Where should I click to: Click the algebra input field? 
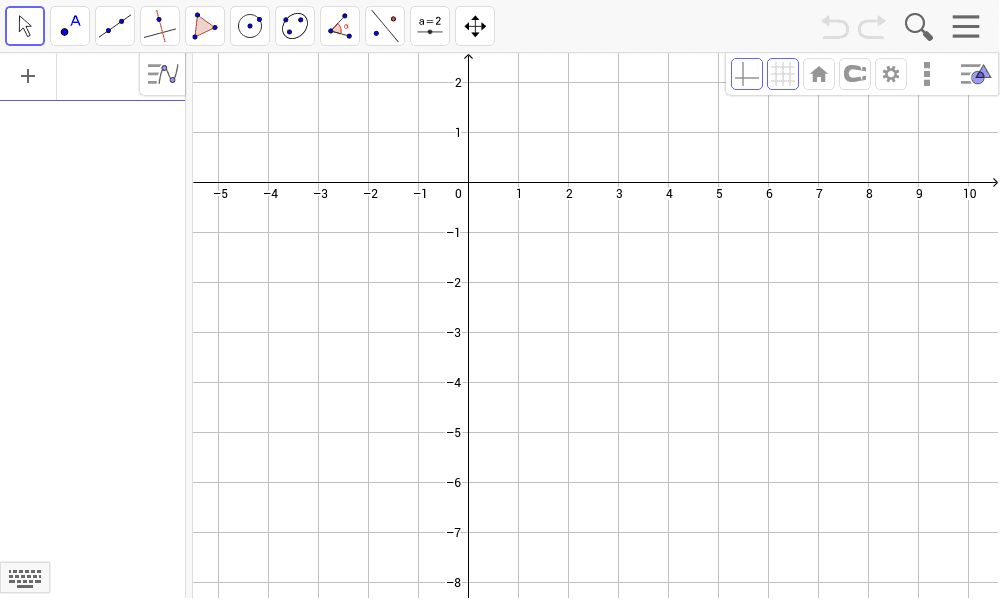pyautogui.click(x=98, y=77)
